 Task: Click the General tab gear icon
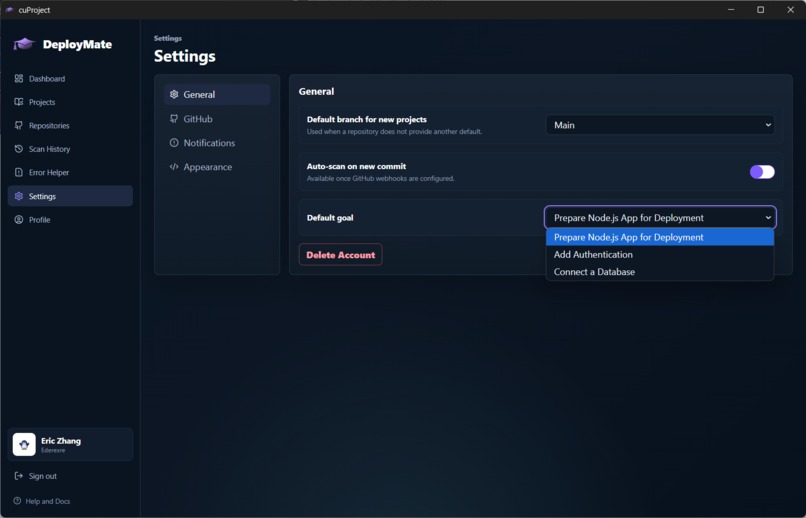pos(174,95)
